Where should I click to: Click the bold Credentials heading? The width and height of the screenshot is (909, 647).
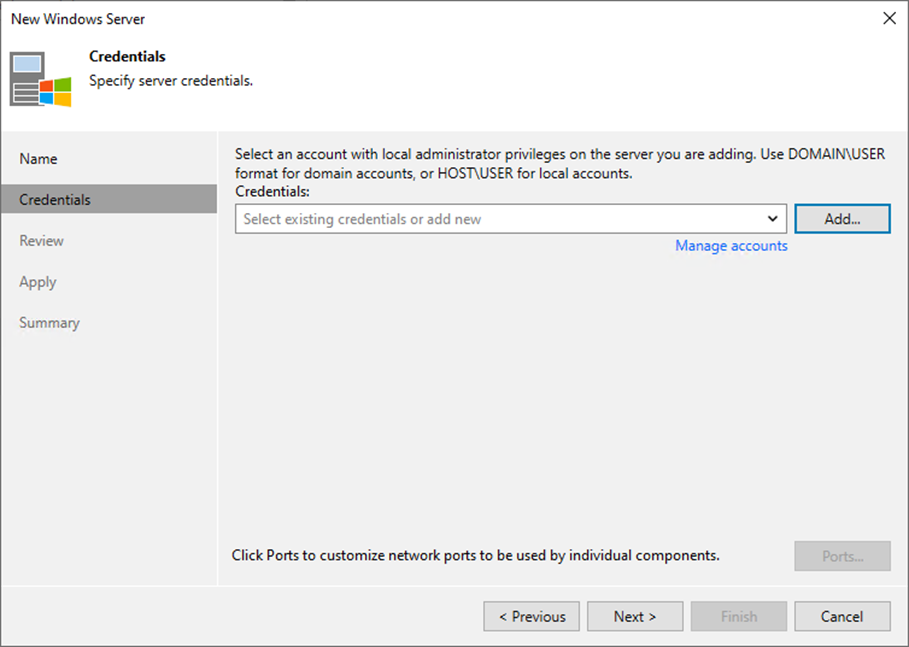(x=127, y=56)
